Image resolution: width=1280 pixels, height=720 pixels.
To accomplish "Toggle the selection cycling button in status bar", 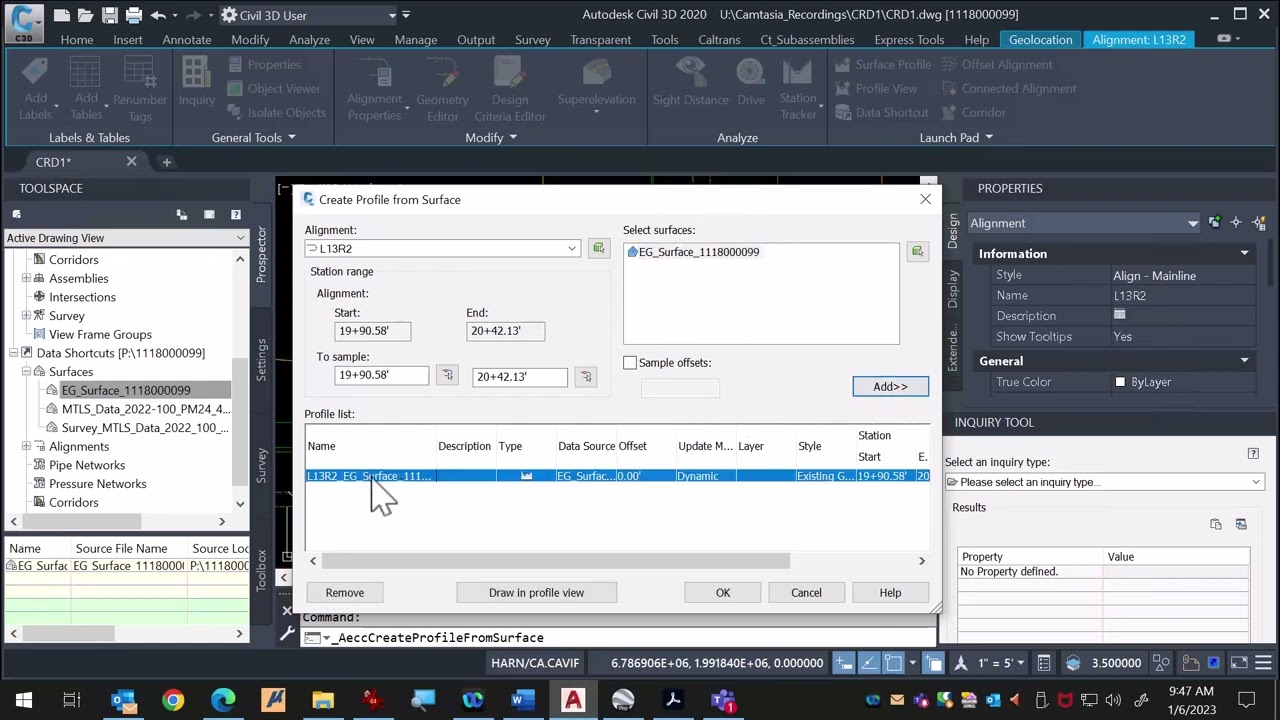I will coord(933,663).
